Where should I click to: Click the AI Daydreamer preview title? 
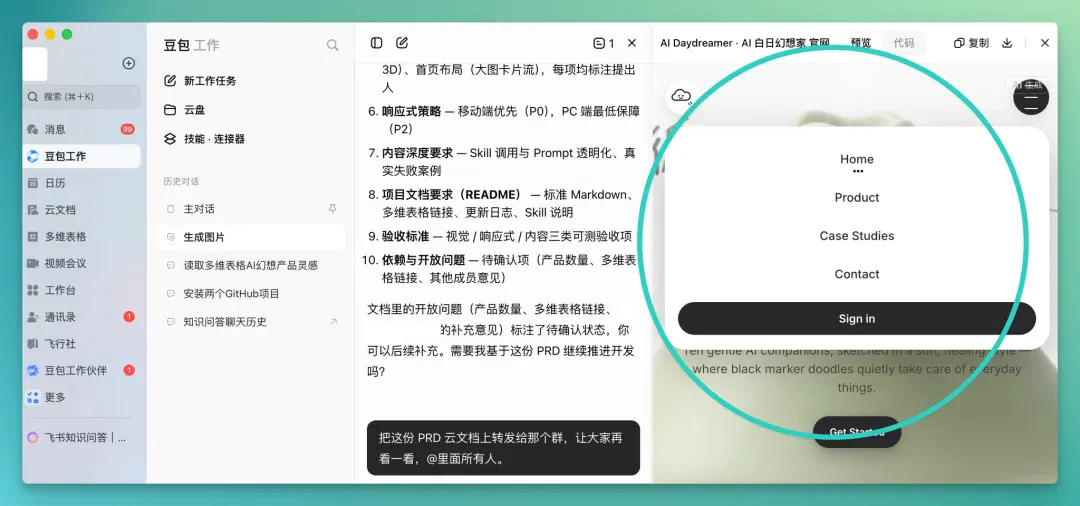pyautogui.click(x=745, y=43)
